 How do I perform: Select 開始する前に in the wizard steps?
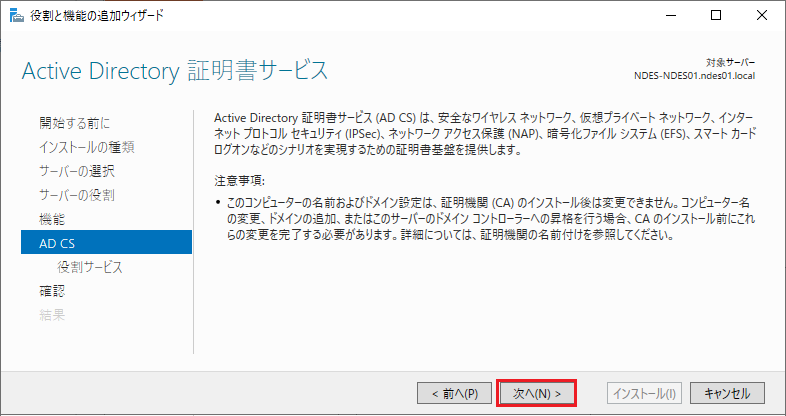[x=75, y=123]
